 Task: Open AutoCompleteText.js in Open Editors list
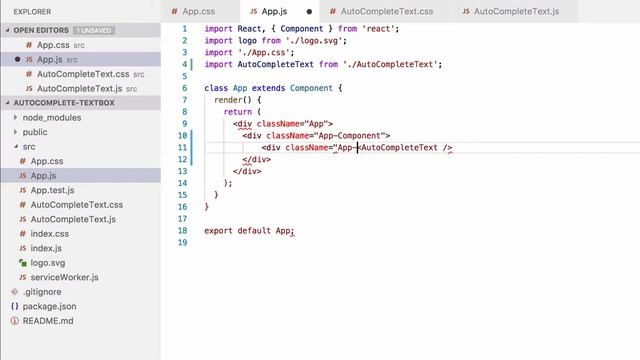click(81, 89)
